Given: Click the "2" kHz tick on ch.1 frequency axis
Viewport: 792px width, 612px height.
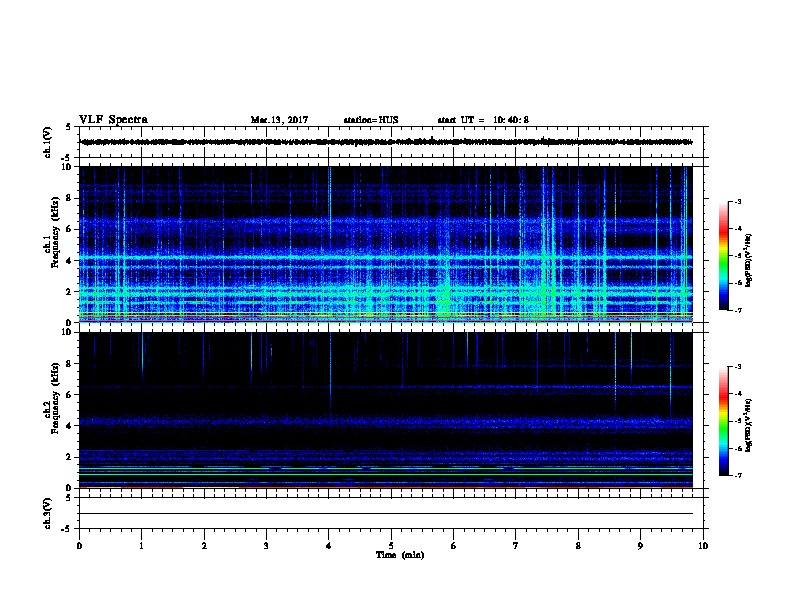Looking at the screenshot, I should pos(69,291).
